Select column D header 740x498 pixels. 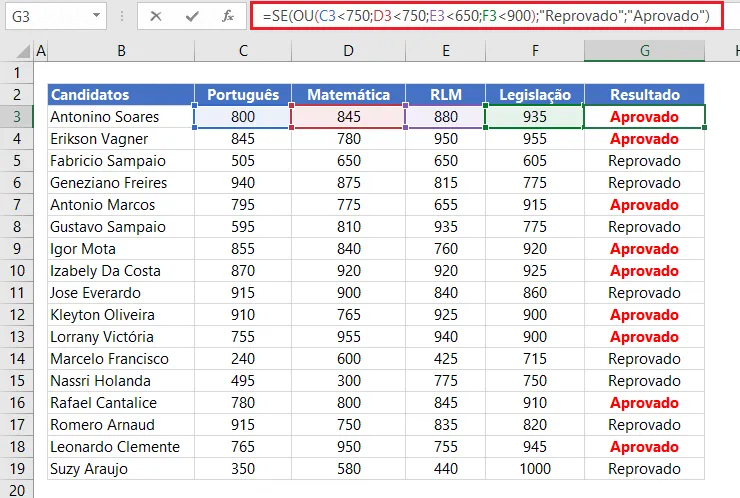tap(348, 51)
